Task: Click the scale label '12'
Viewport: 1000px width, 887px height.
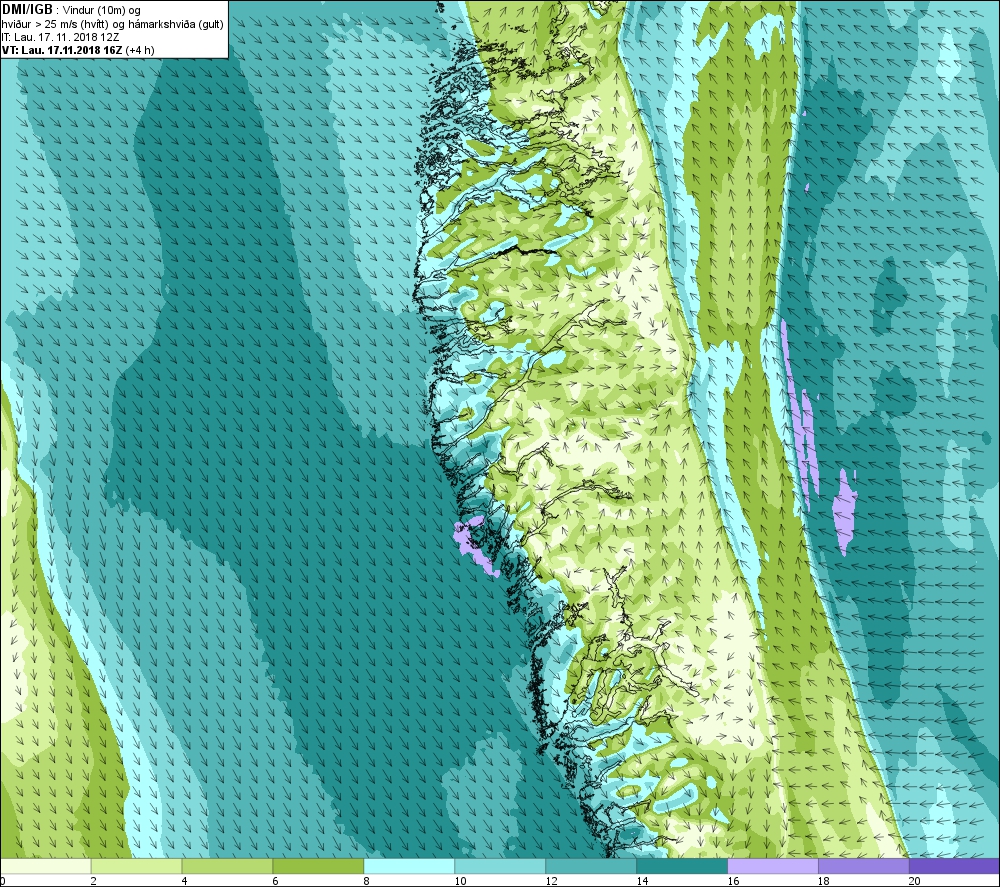Action: (551, 881)
